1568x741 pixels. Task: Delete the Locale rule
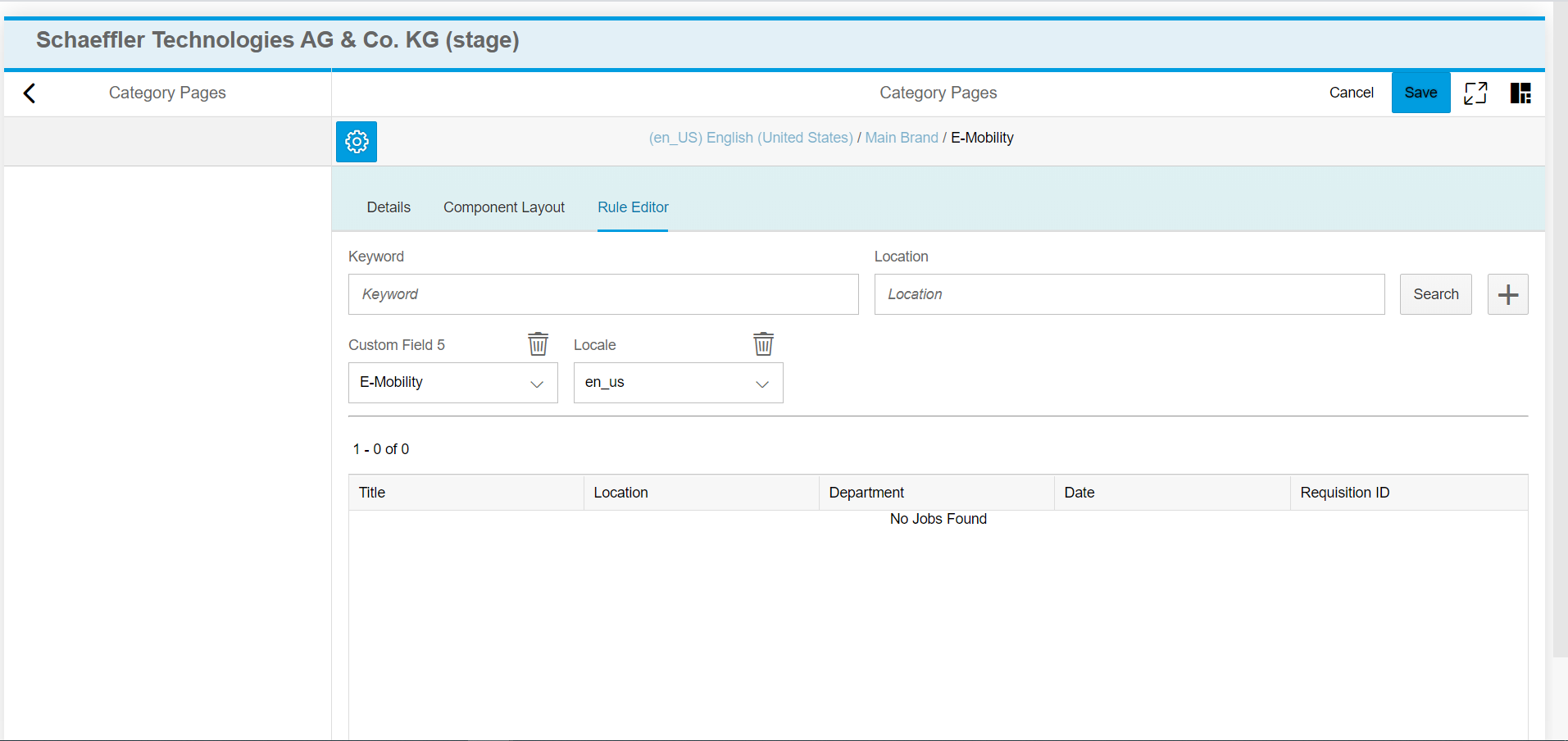(763, 343)
